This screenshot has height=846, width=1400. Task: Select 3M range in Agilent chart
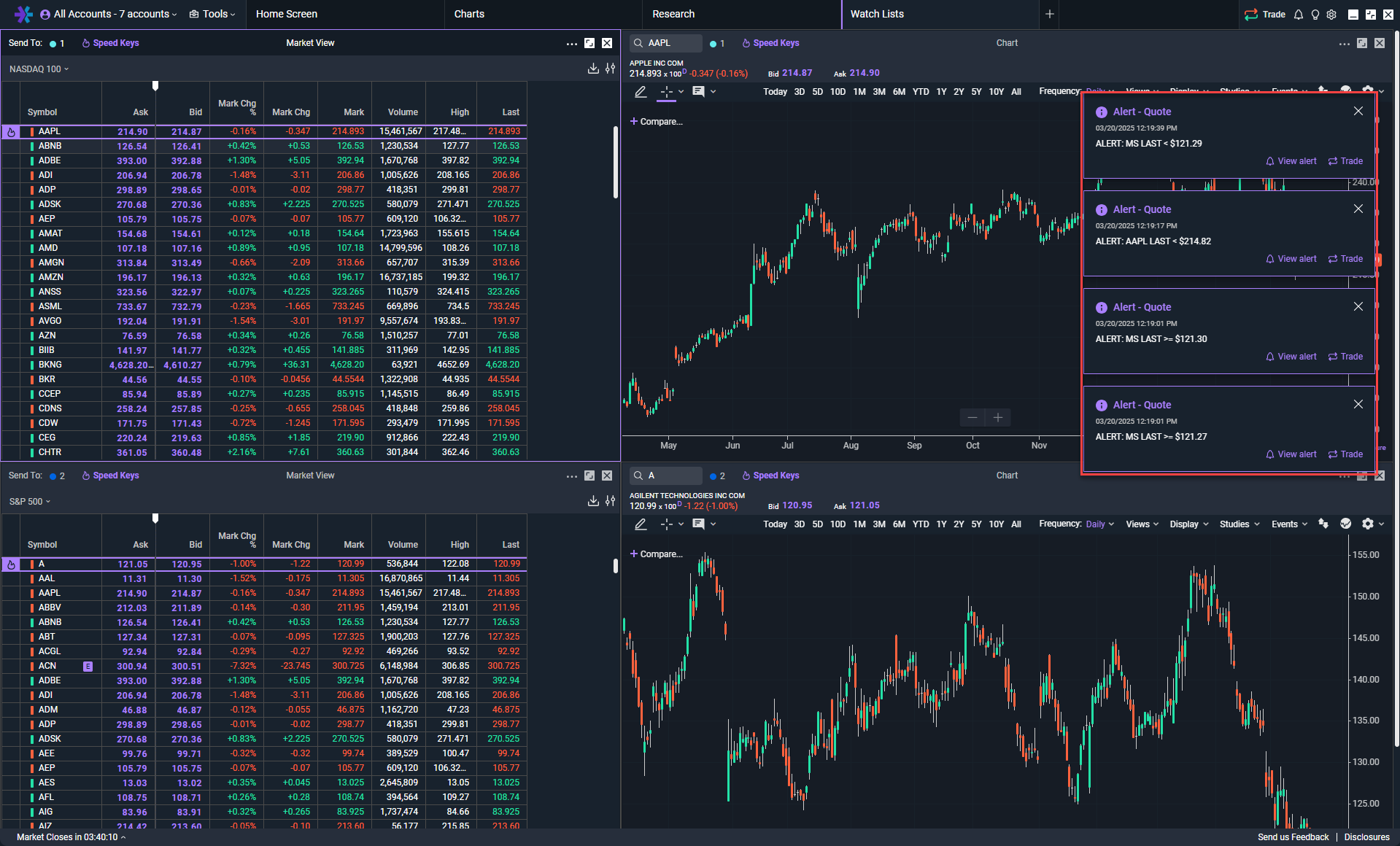click(x=879, y=524)
